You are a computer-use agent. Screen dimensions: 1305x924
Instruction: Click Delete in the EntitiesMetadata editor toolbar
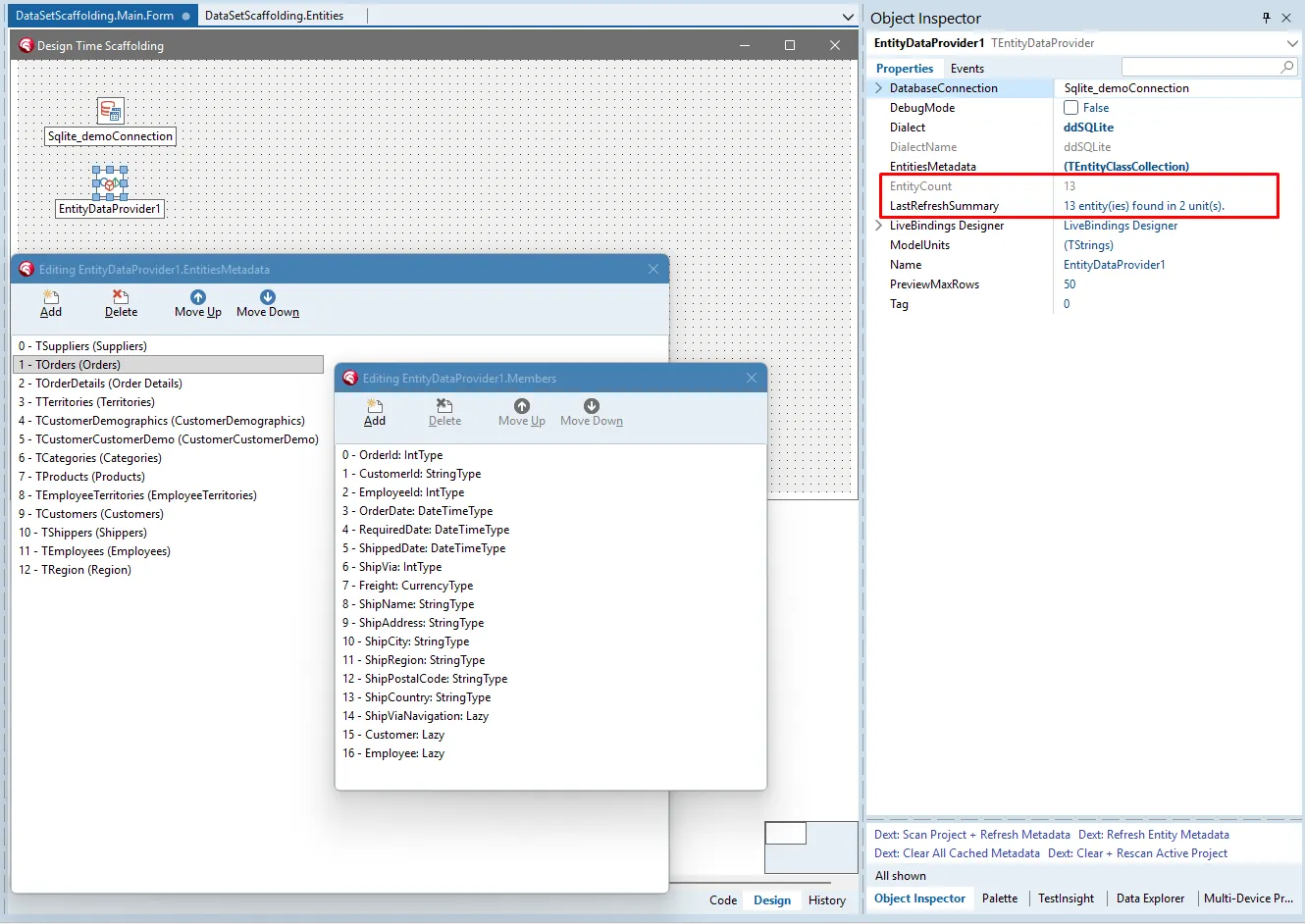(x=121, y=304)
